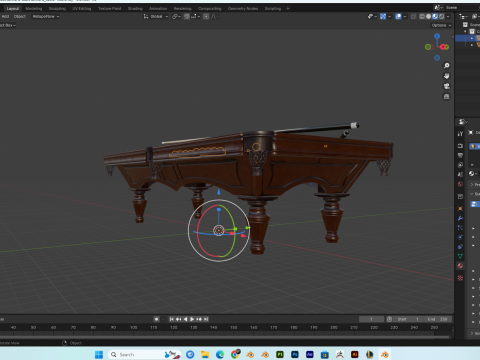Open the snapping options dropdown
This screenshot has width=480, height=360.
(195, 16)
